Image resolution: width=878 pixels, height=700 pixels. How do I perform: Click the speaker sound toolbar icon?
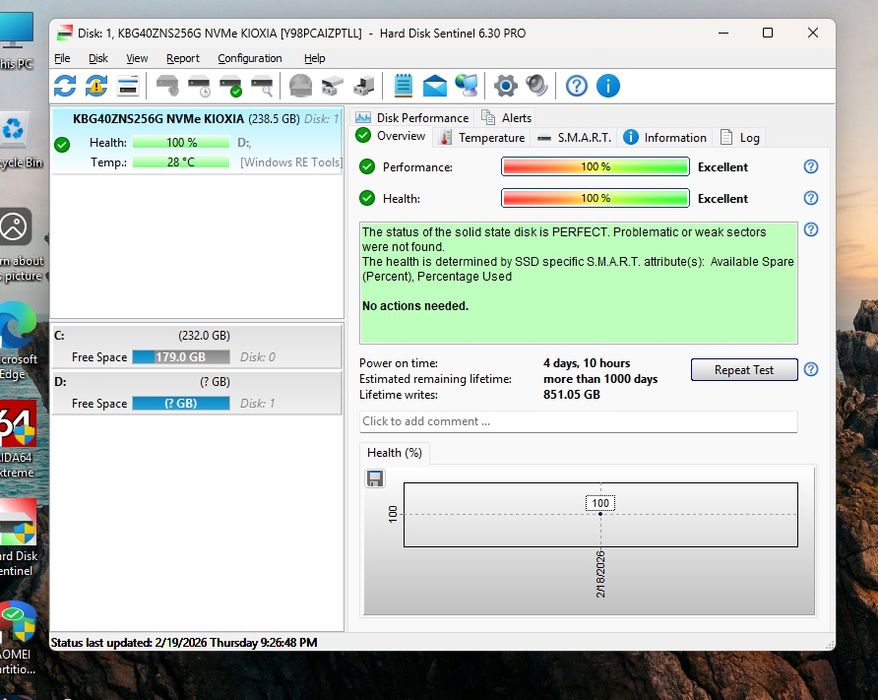pos(537,86)
